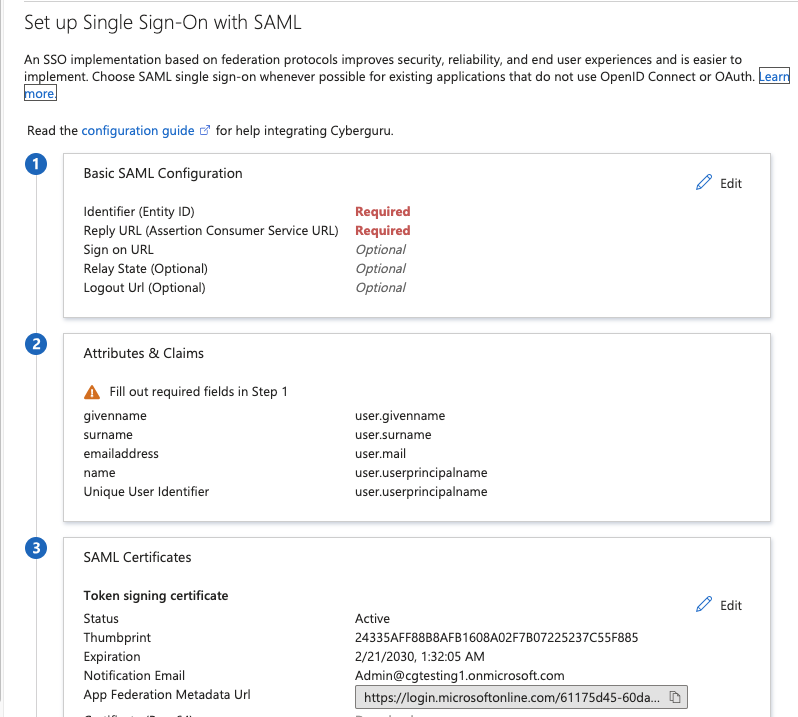Screen dimensions: 798x717
Task: Click the Status label in SAML Certificates
Action: coord(101,618)
